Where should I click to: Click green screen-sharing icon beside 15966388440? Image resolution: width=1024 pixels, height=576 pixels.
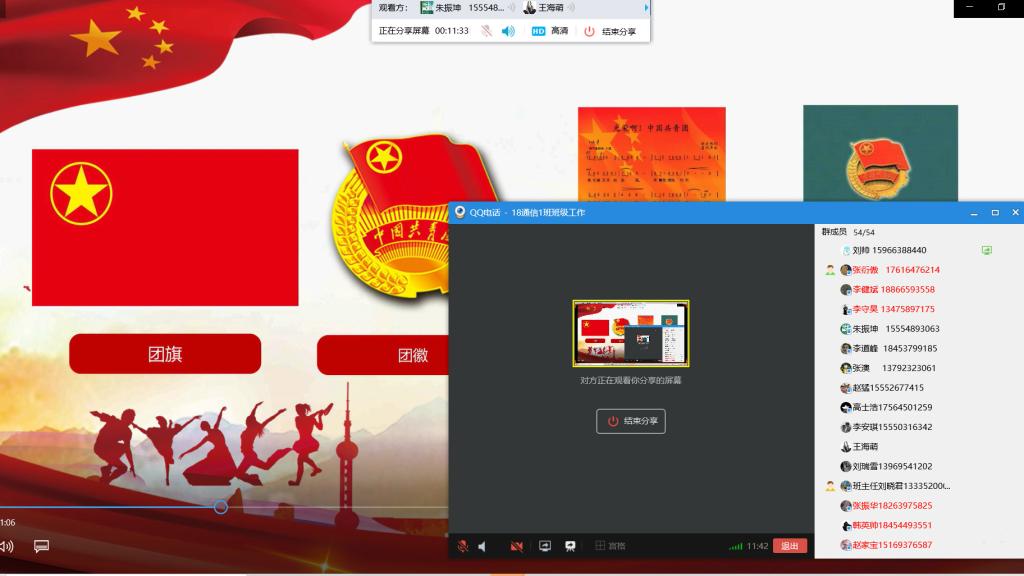[987, 250]
